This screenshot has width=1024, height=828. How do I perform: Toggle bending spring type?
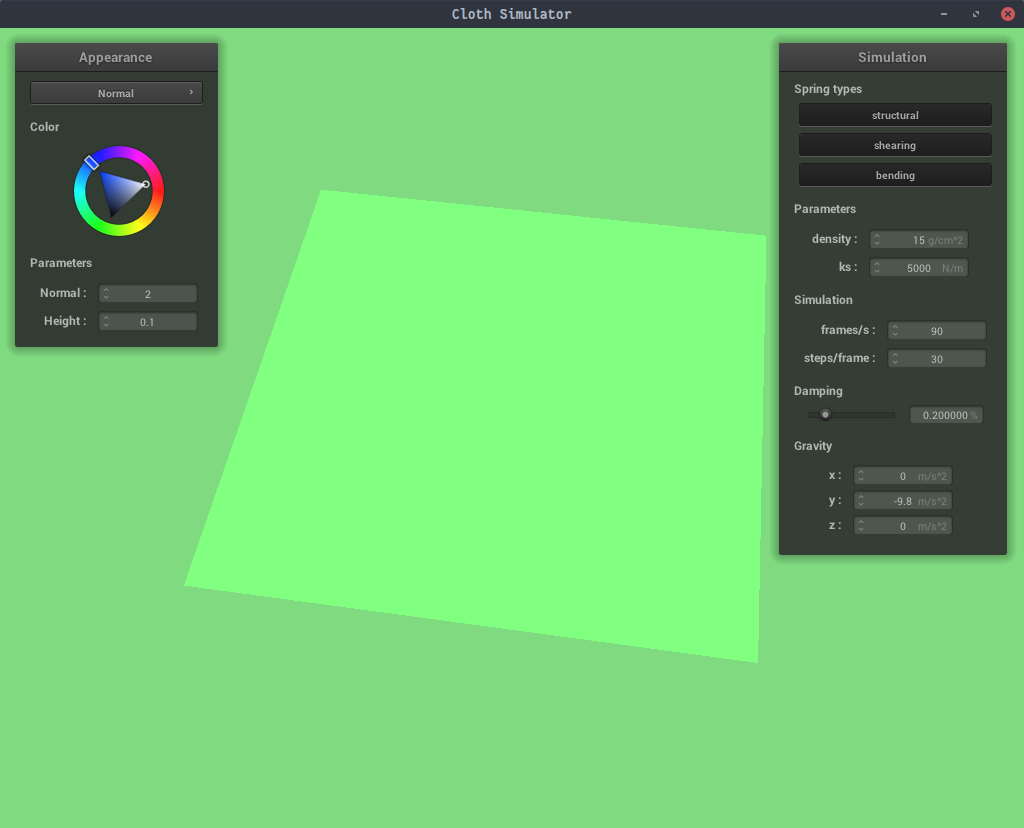pos(895,175)
